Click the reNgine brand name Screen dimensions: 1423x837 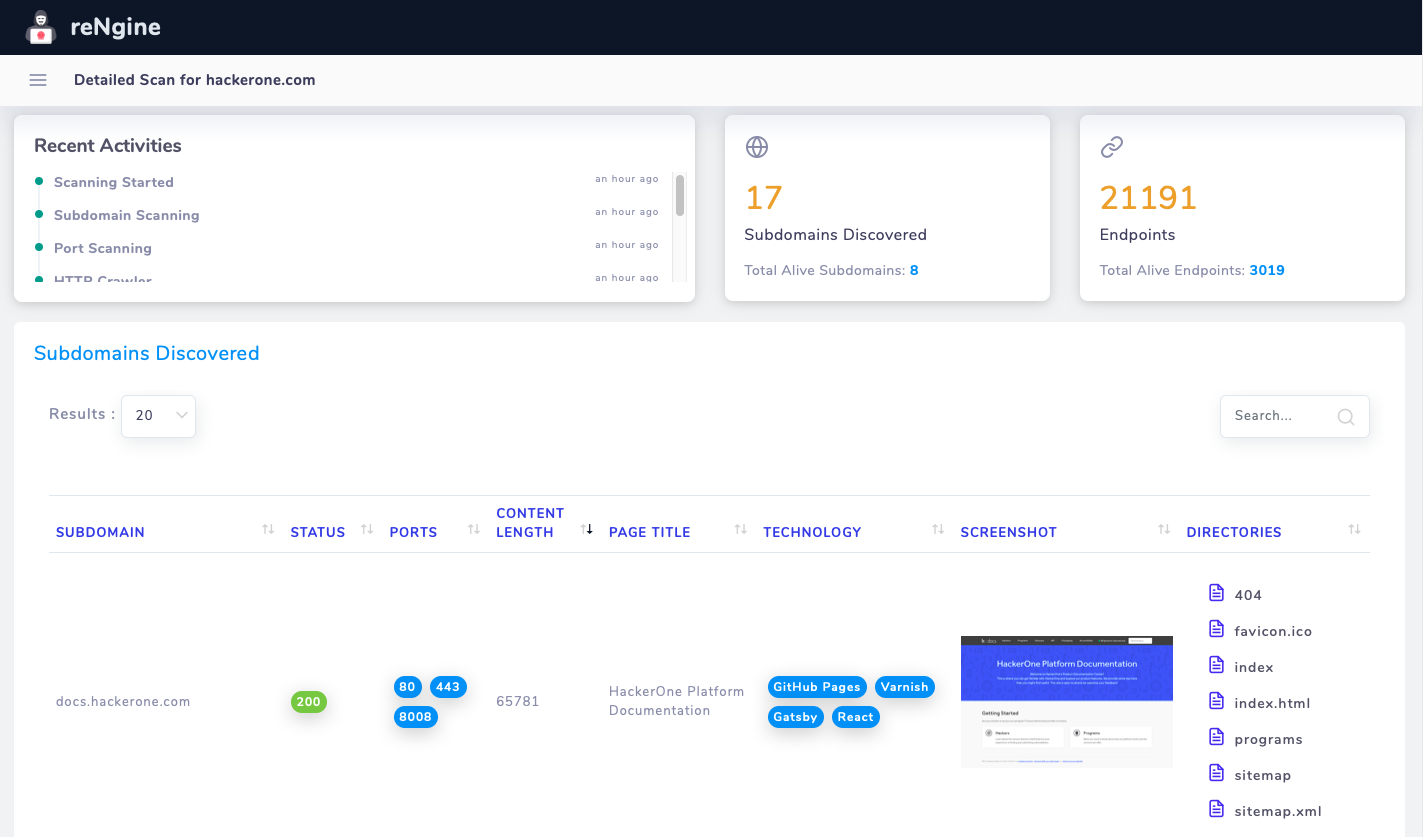115,28
